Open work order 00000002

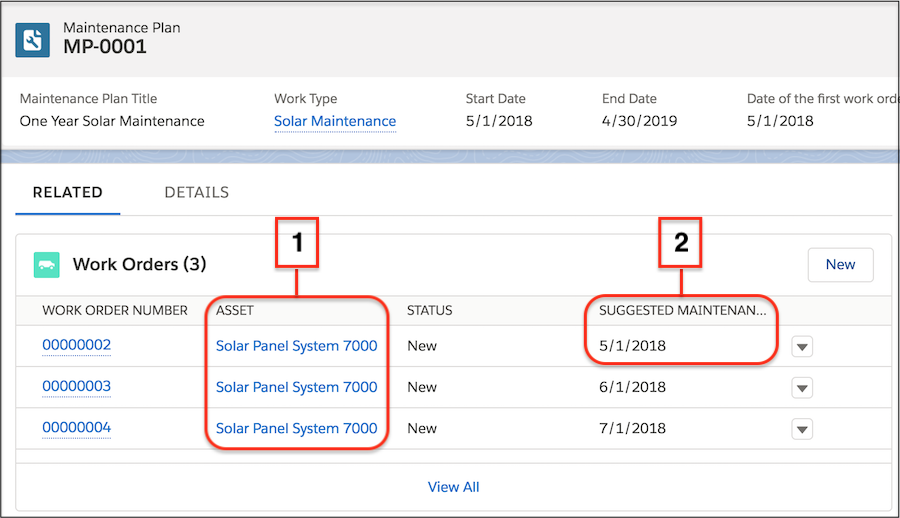[x=76, y=345]
